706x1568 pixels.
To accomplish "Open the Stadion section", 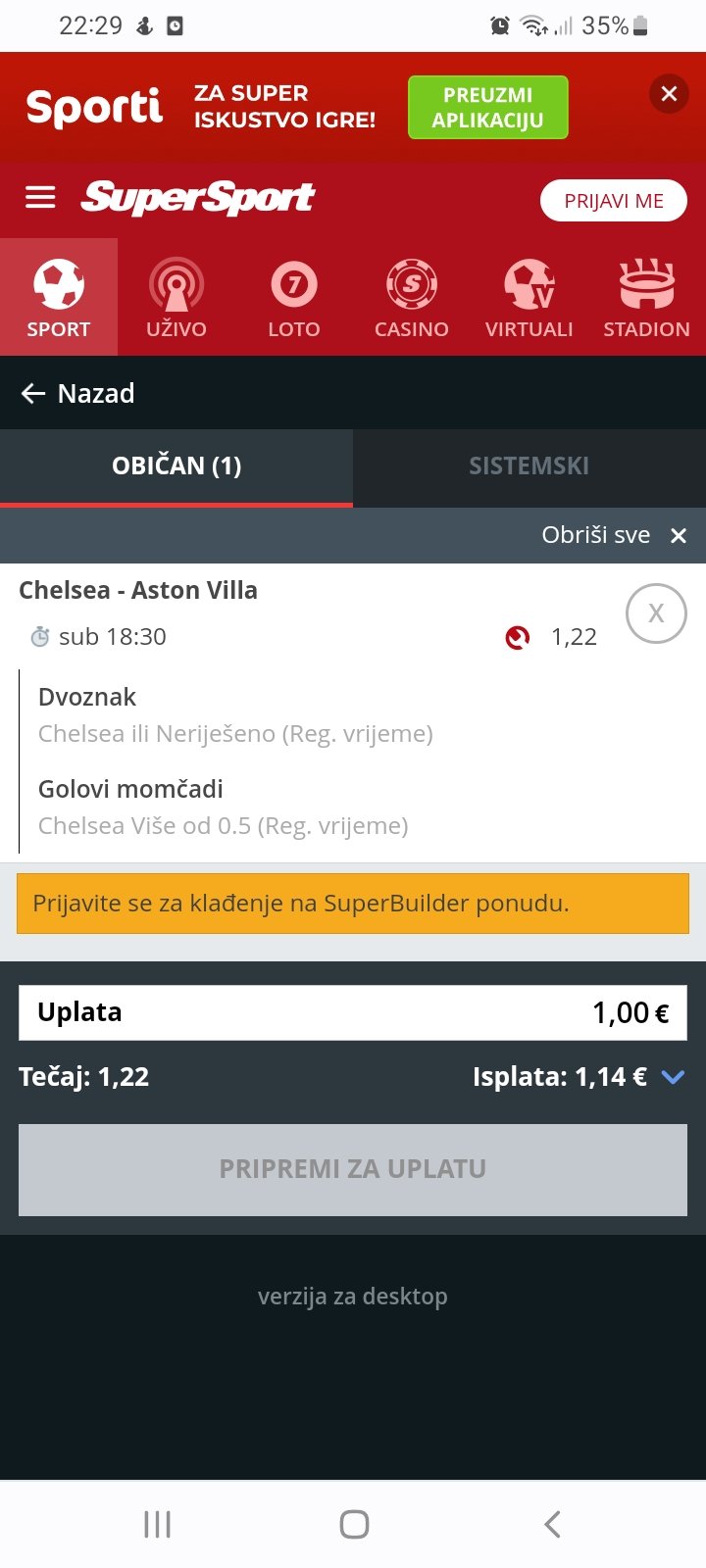I will click(x=646, y=297).
